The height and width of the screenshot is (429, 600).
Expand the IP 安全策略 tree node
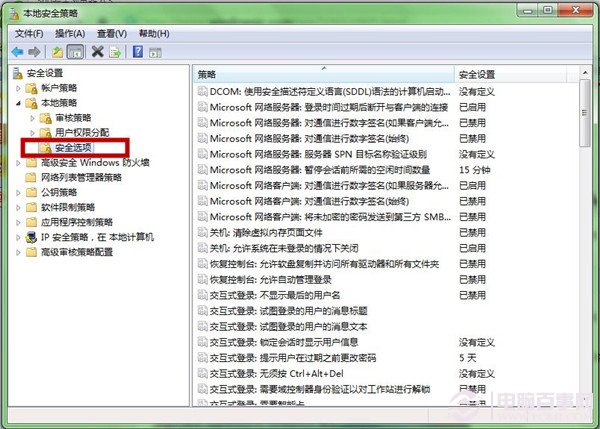(x=18, y=238)
